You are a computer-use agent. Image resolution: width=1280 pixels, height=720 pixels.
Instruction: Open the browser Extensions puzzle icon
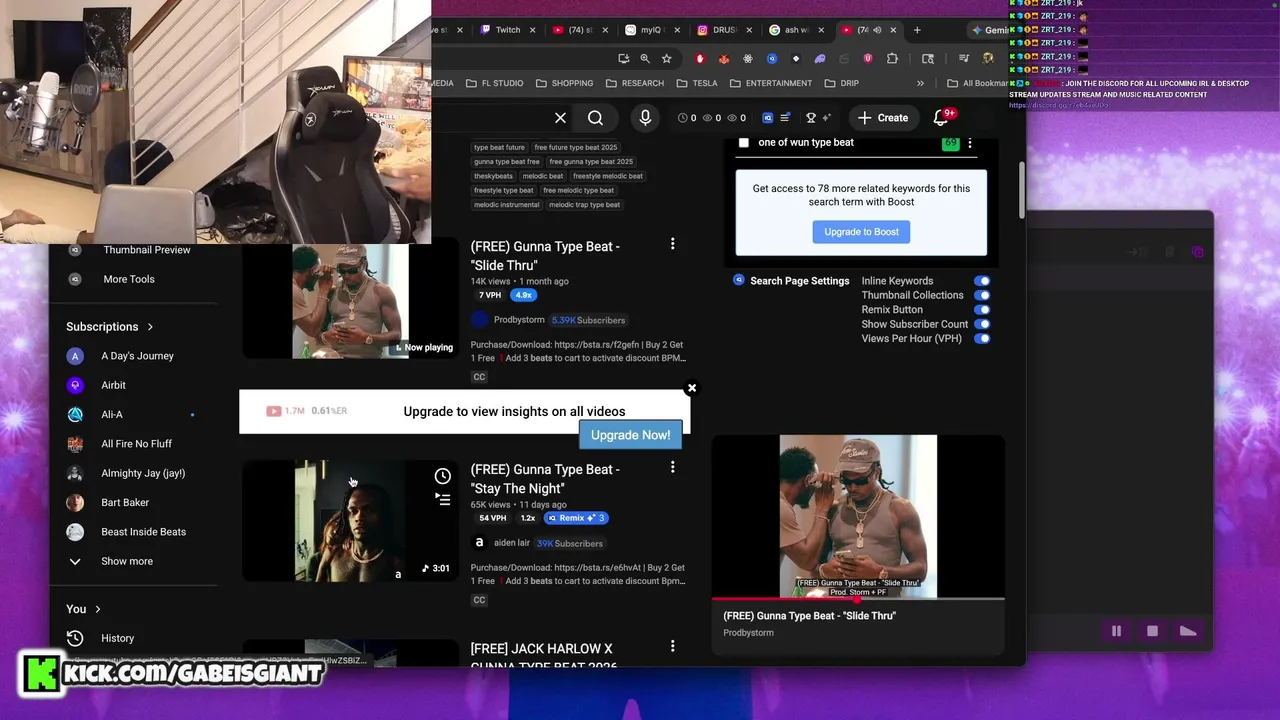click(x=892, y=59)
